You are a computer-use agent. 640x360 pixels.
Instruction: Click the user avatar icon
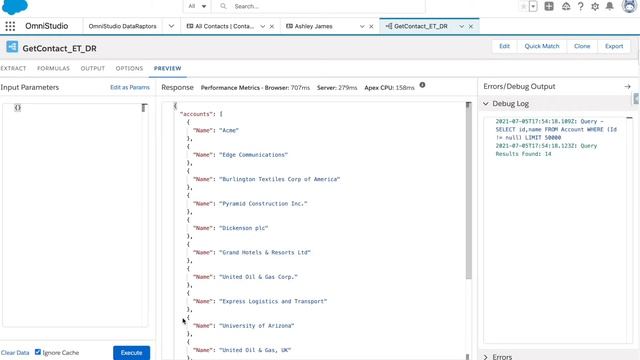[629, 6]
